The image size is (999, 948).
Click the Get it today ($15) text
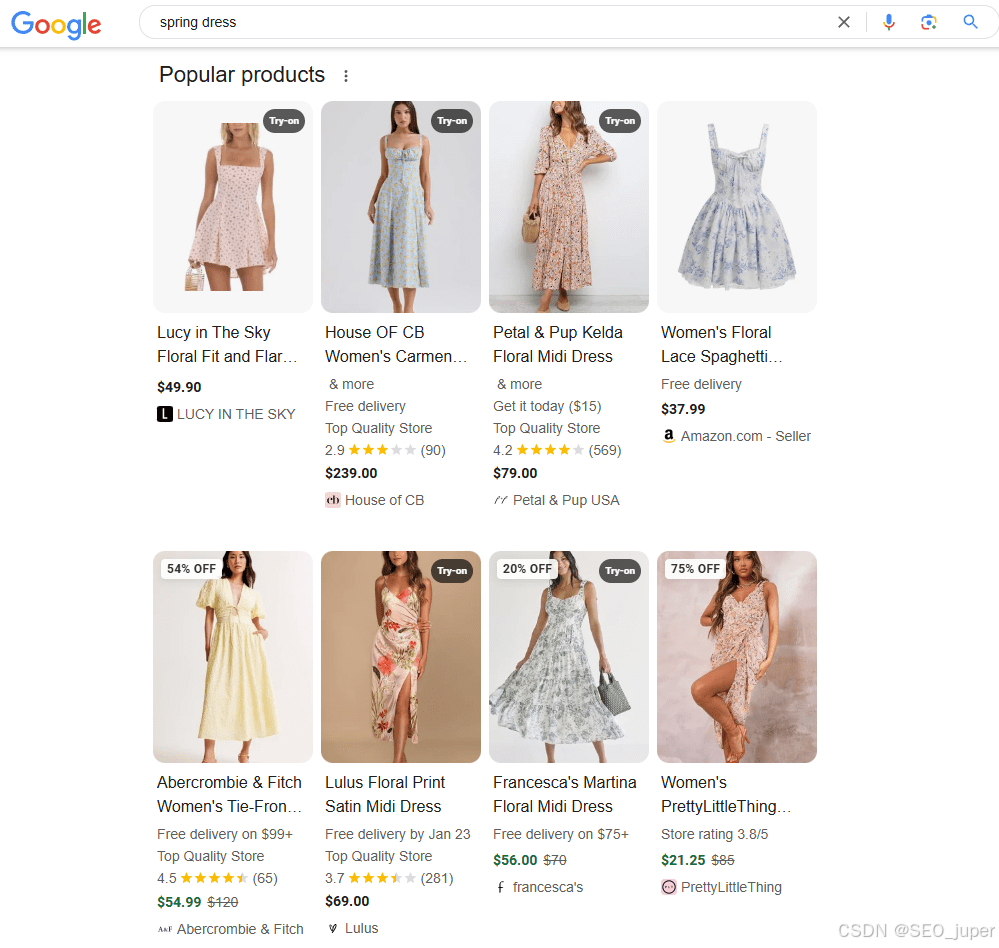click(547, 406)
